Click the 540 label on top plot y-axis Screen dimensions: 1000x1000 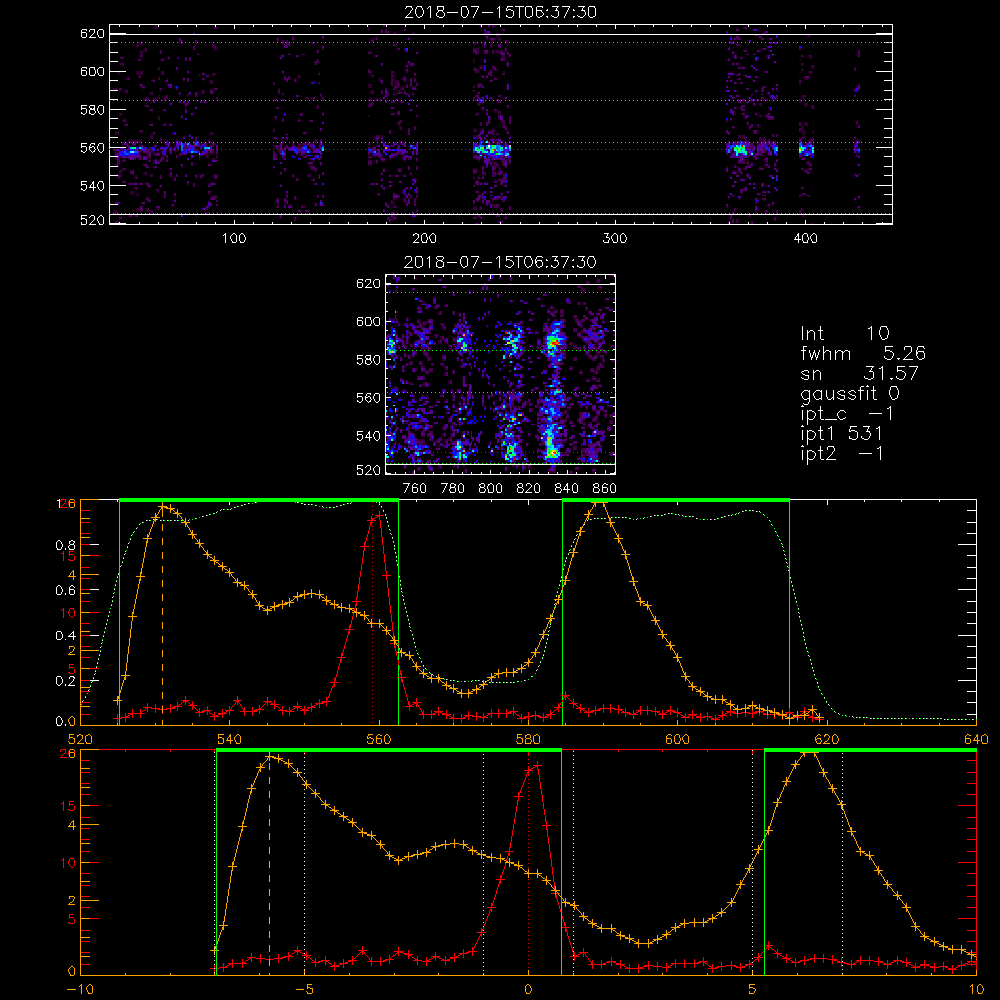pyautogui.click(x=92, y=186)
